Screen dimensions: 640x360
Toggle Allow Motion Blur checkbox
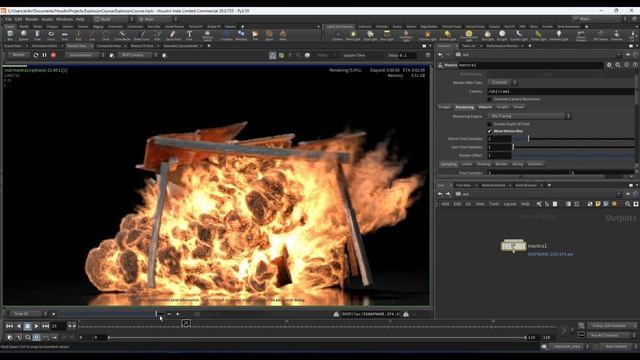click(490, 131)
